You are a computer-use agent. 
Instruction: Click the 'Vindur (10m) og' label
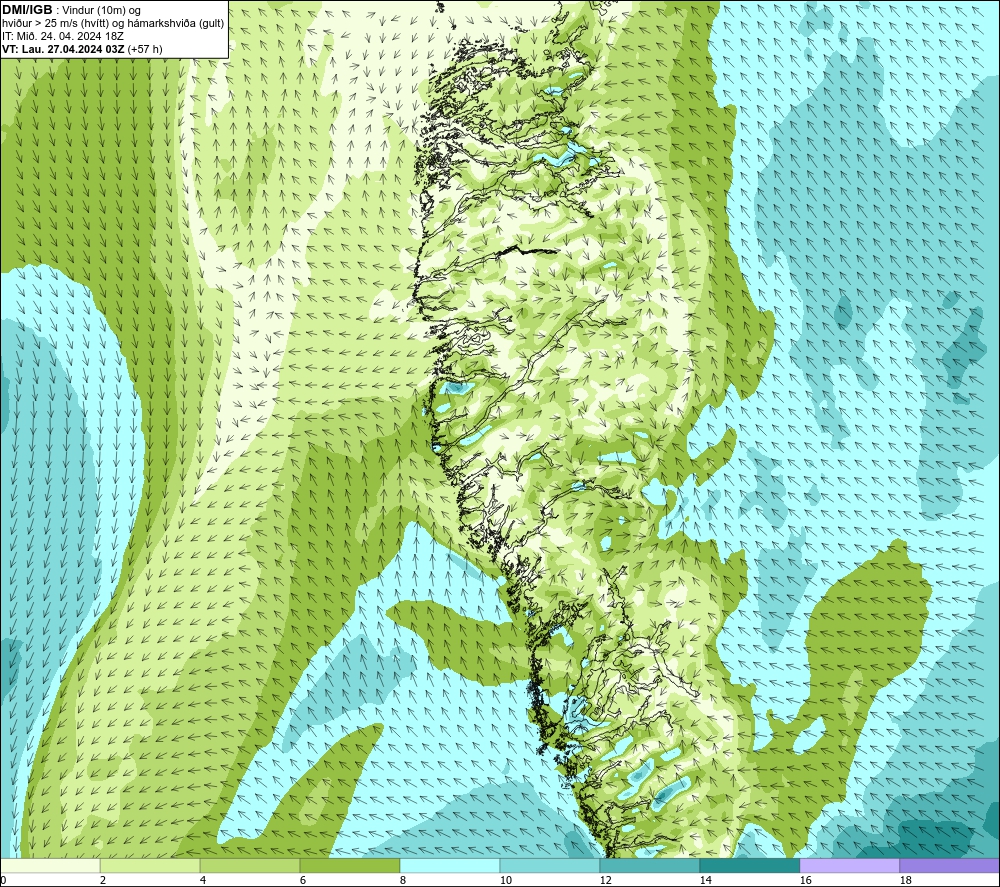[101, 11]
